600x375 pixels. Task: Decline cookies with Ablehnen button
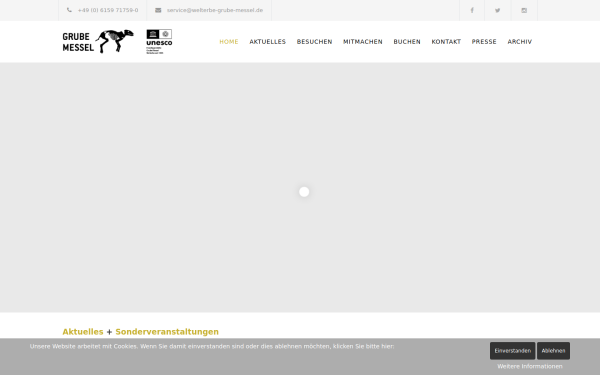click(x=553, y=351)
